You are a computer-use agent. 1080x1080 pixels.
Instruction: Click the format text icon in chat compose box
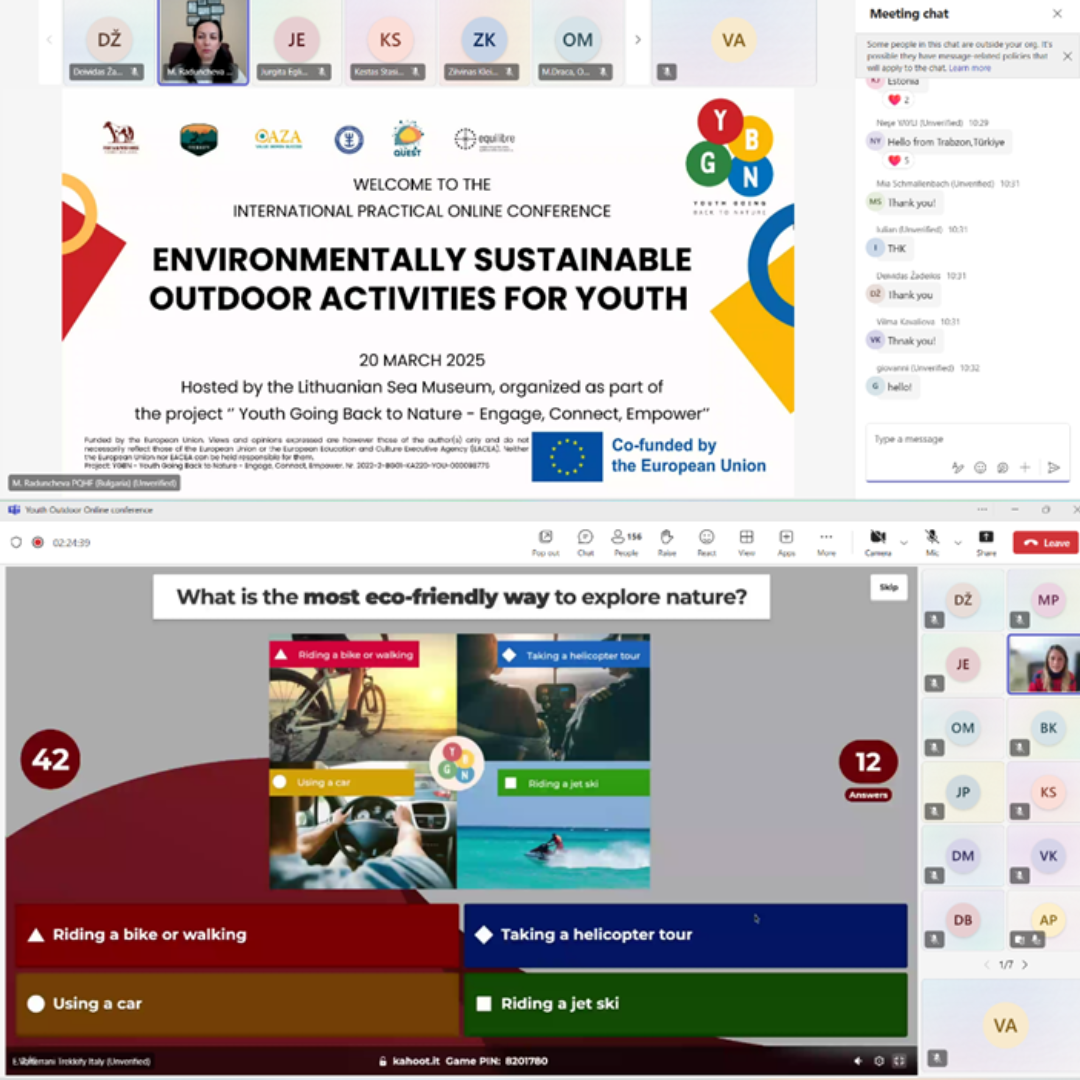point(957,468)
